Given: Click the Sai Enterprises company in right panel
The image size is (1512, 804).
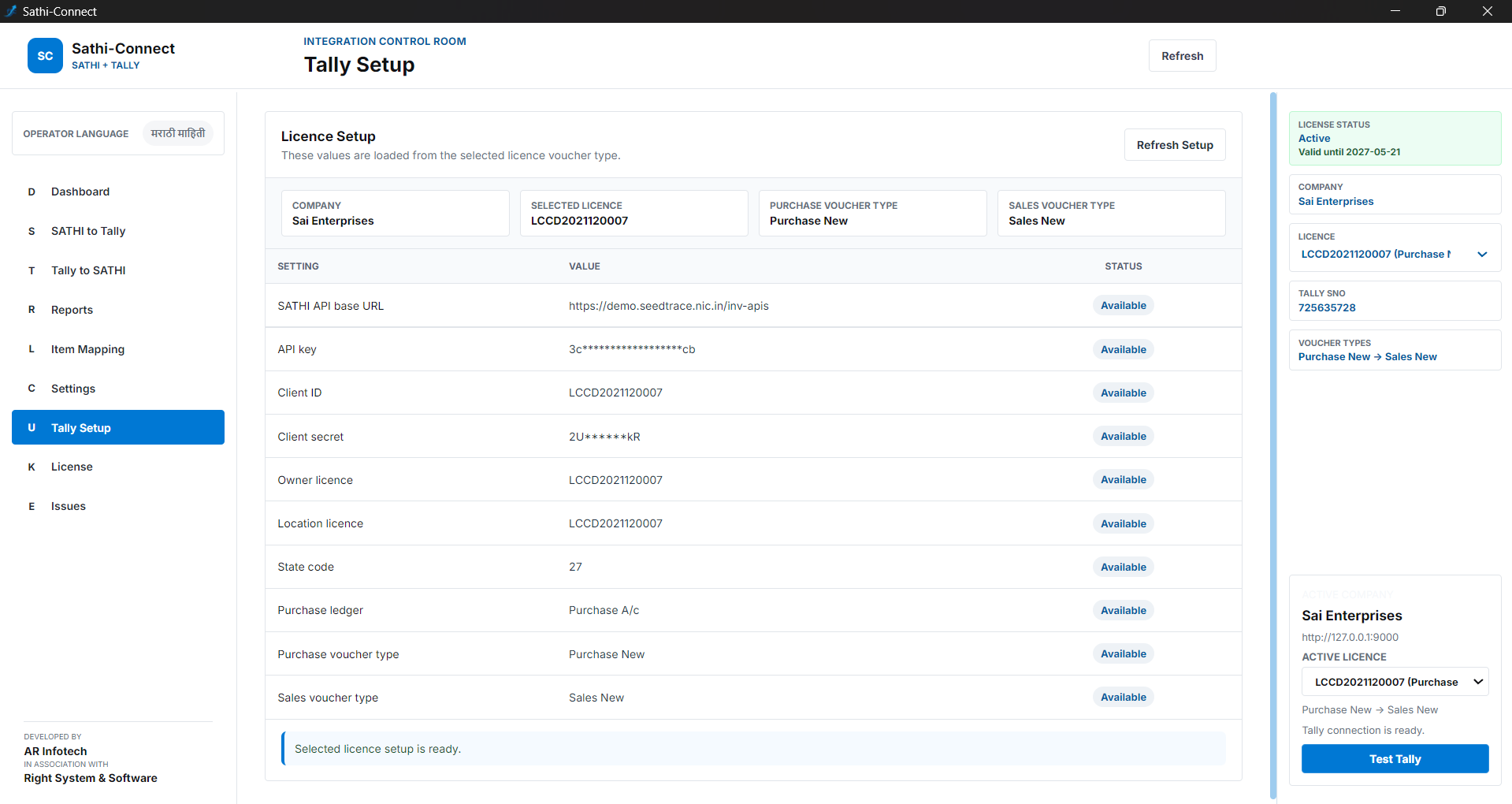Looking at the screenshot, I should pos(1336,201).
